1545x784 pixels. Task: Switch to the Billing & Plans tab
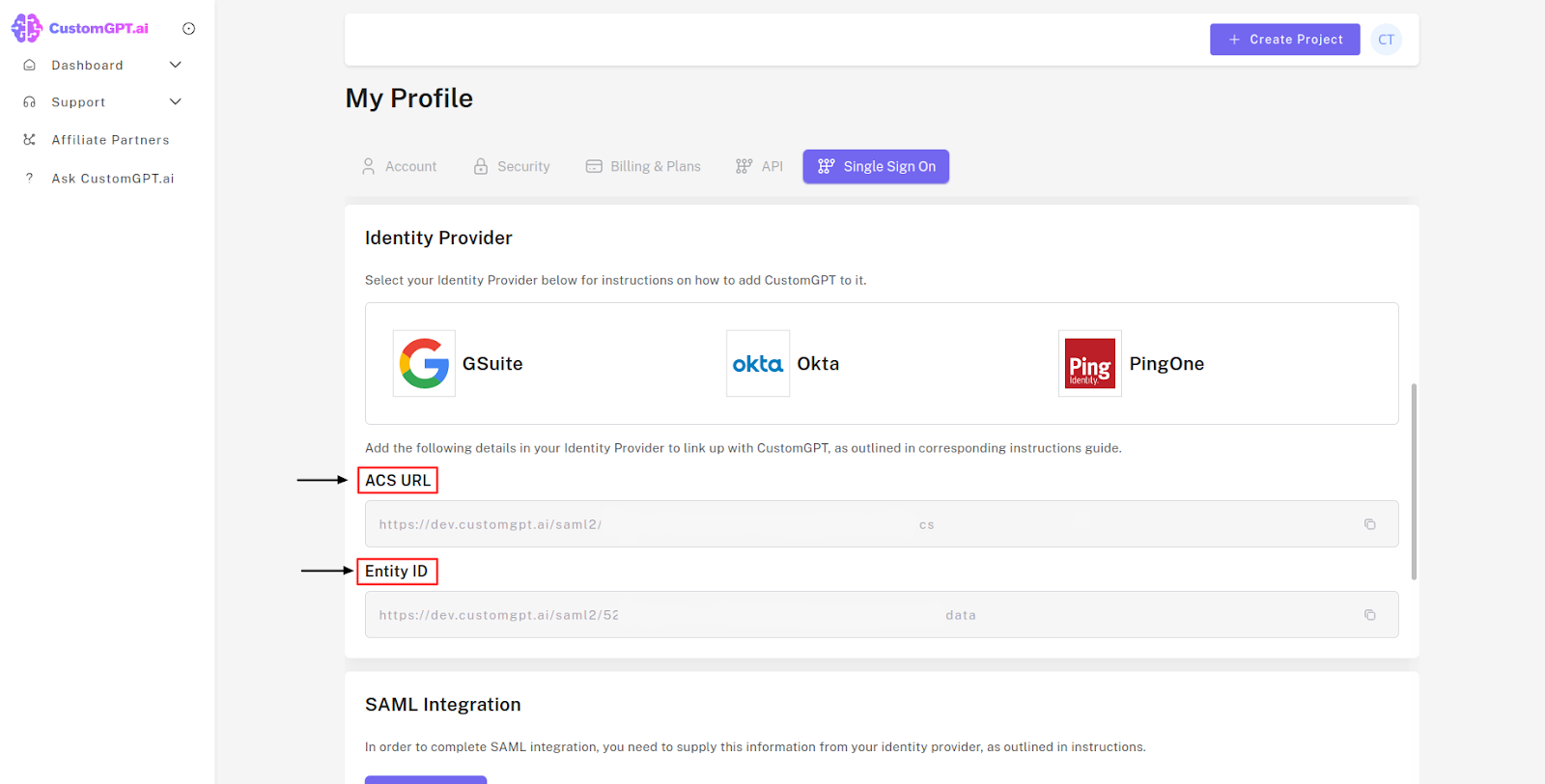[x=643, y=166]
